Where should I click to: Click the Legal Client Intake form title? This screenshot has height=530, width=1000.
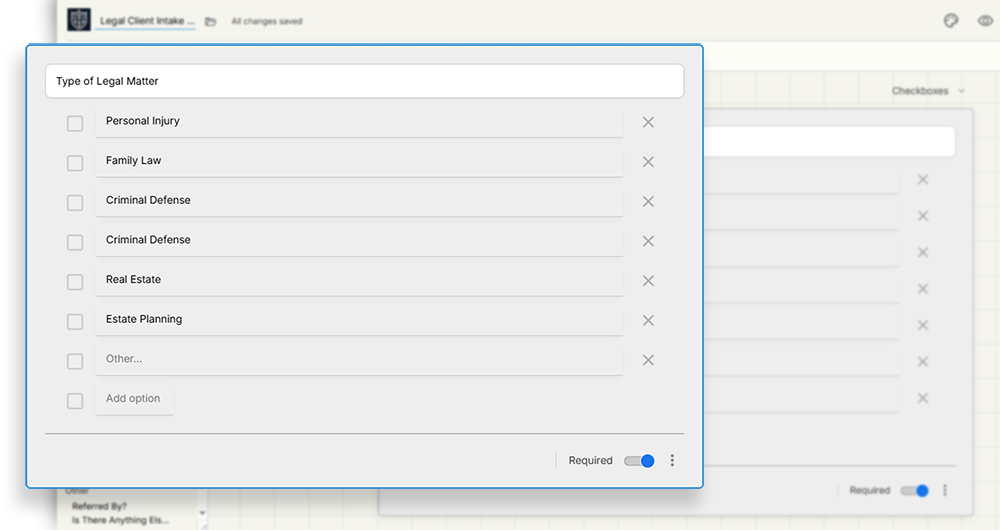point(147,20)
